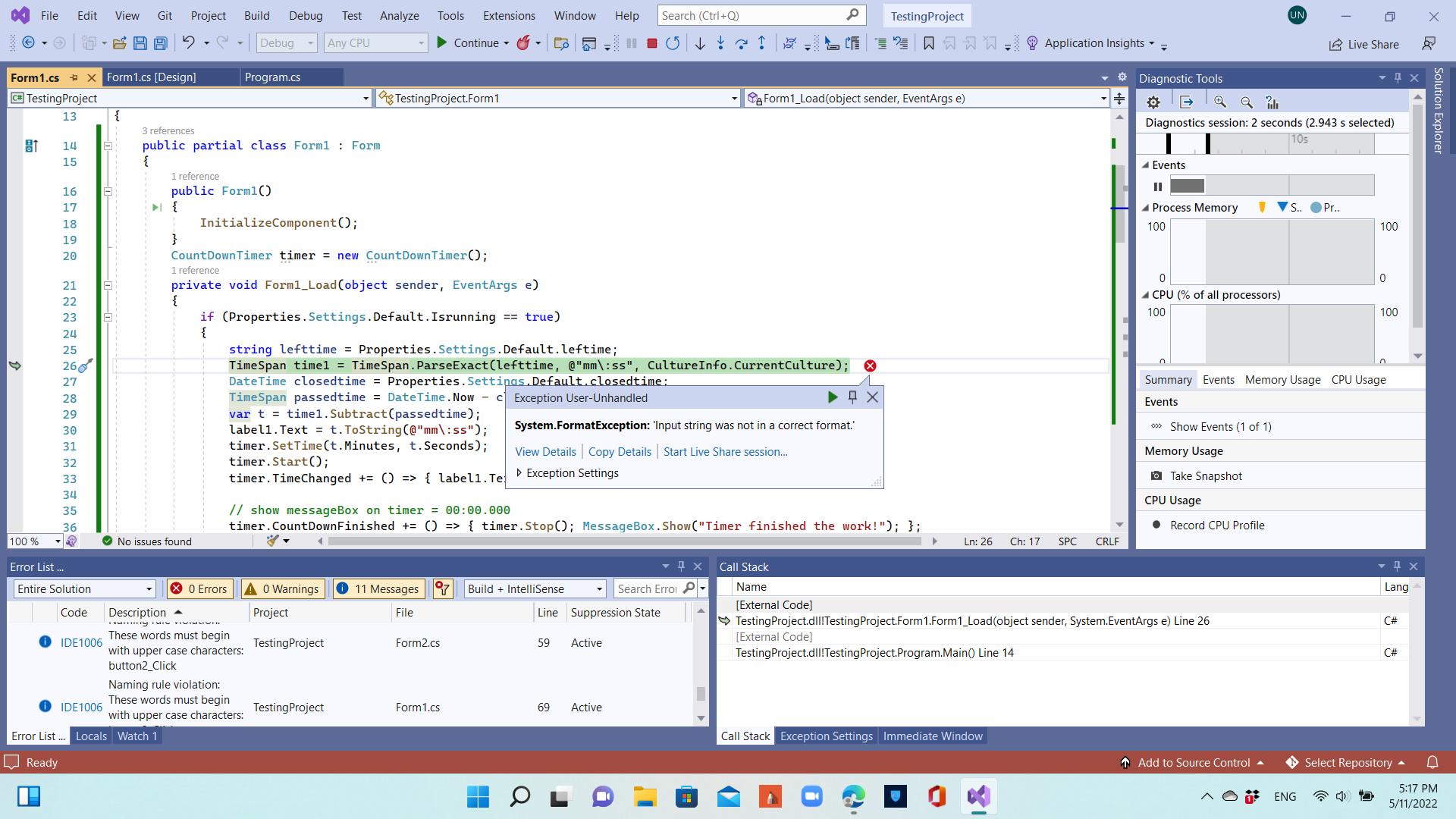This screenshot has height=819, width=1456.
Task: Open the Entire Solution scope dropdown
Action: [84, 588]
